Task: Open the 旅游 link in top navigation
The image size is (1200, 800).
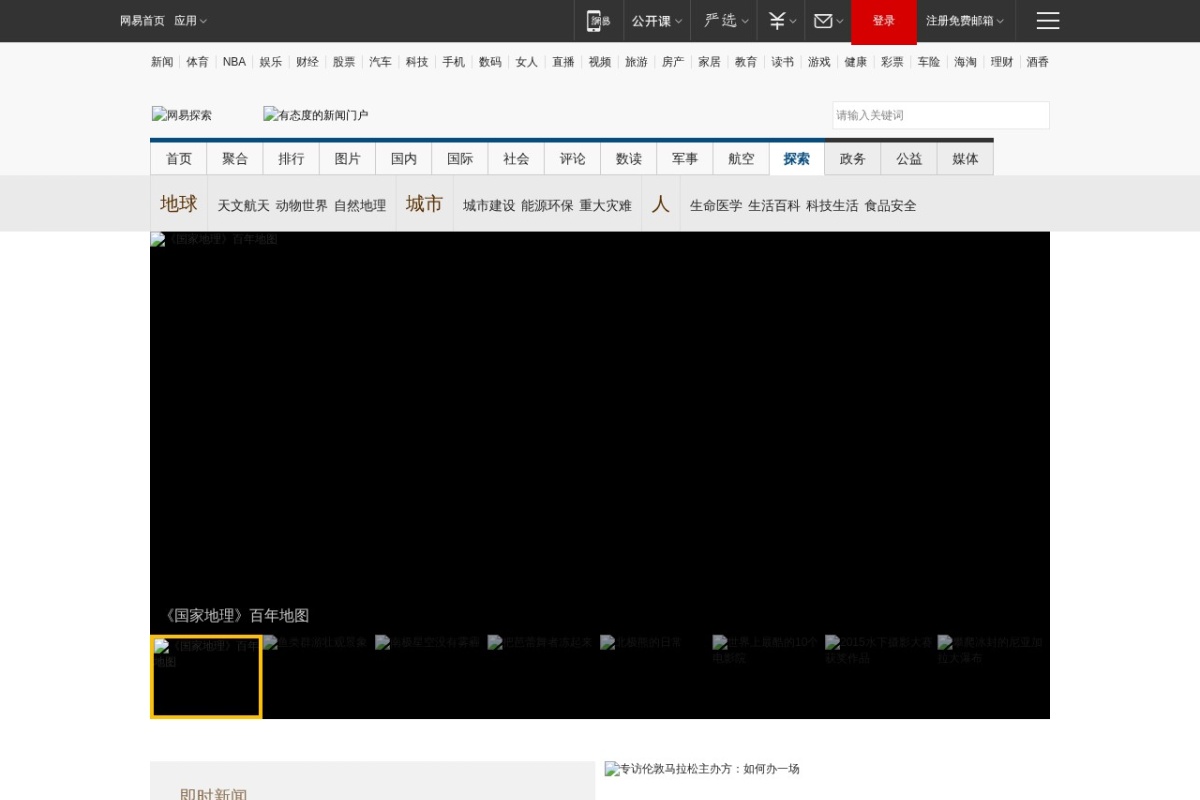Action: coord(636,62)
